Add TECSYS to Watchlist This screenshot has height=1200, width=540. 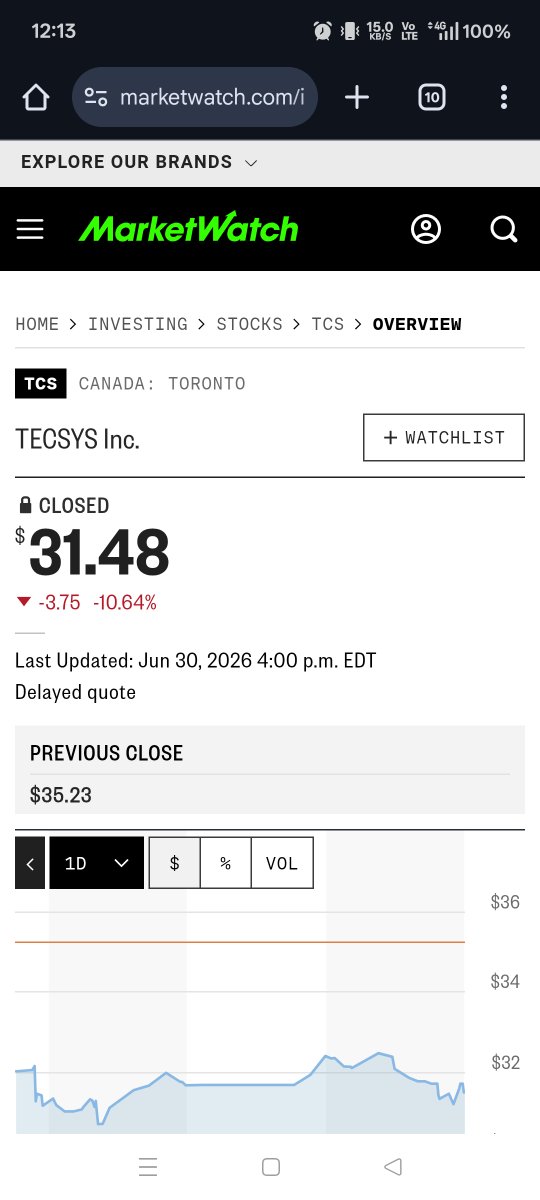[444, 438]
